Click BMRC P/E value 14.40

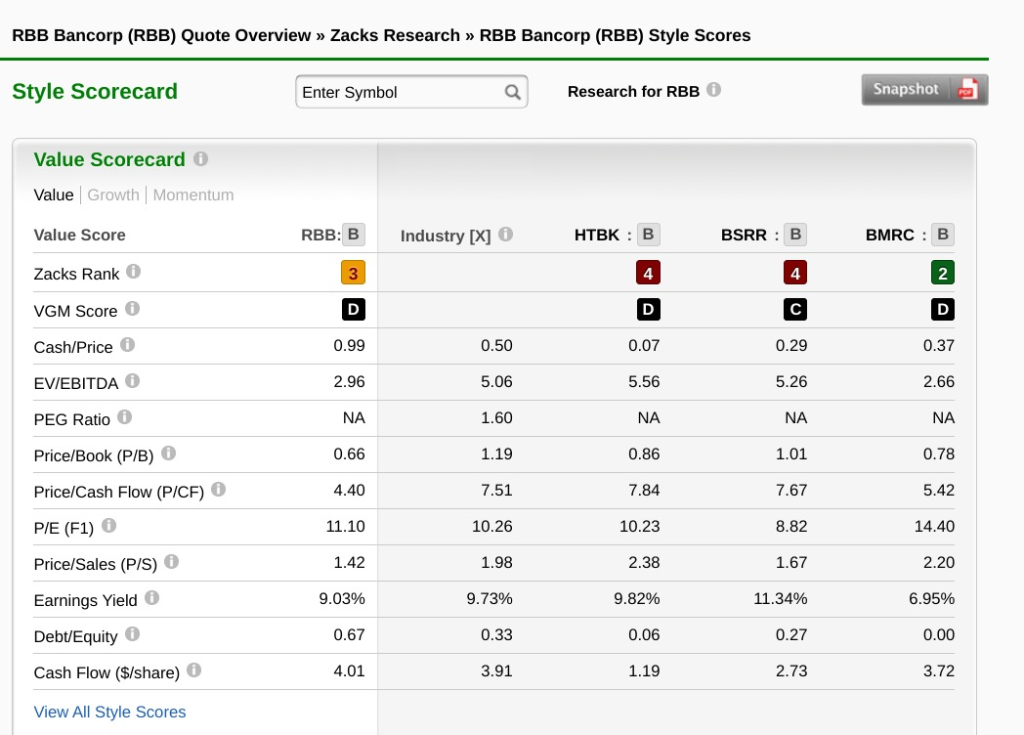[x=935, y=526]
